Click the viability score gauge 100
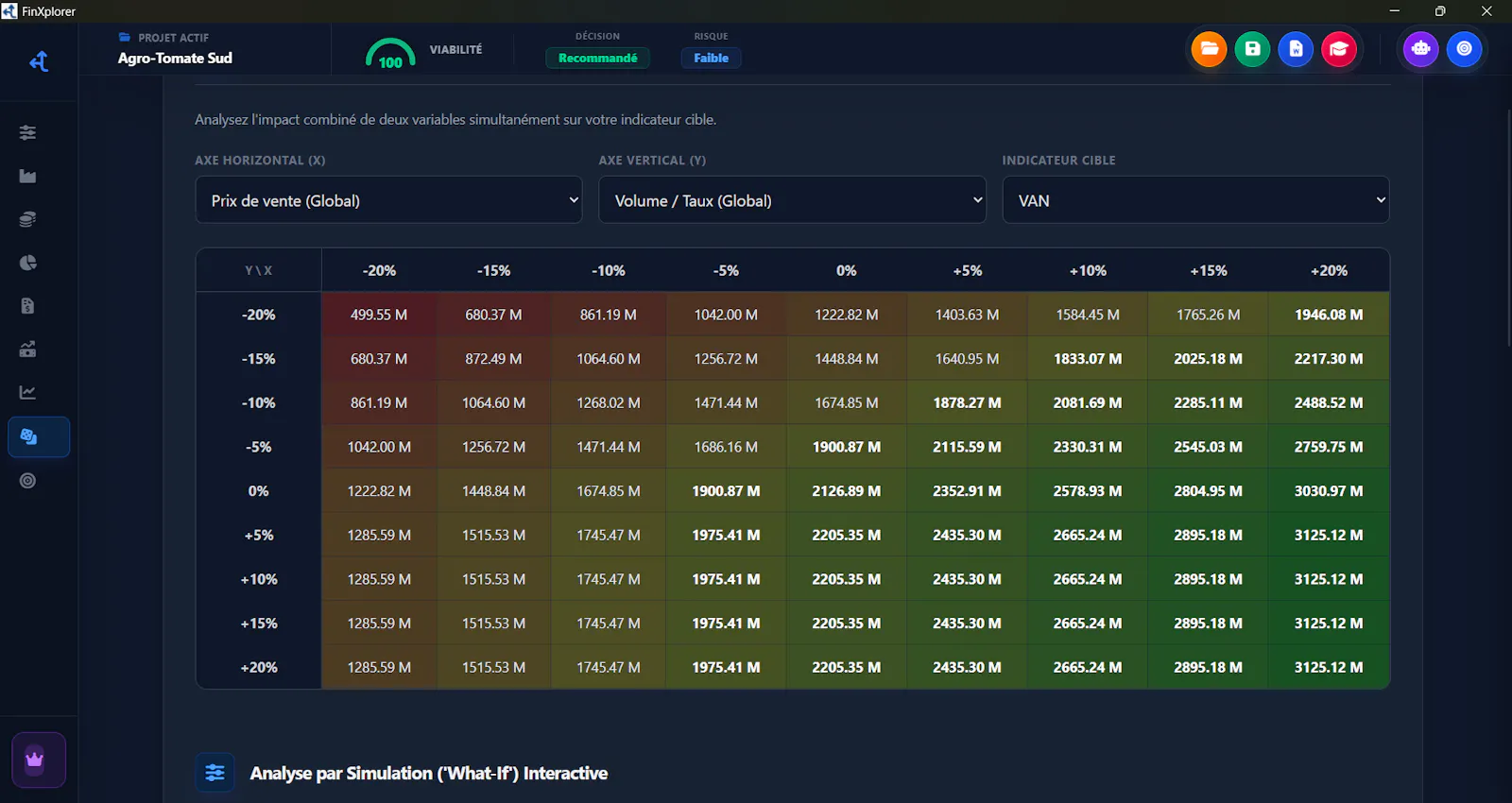This screenshot has width=1512, height=803. (x=390, y=53)
